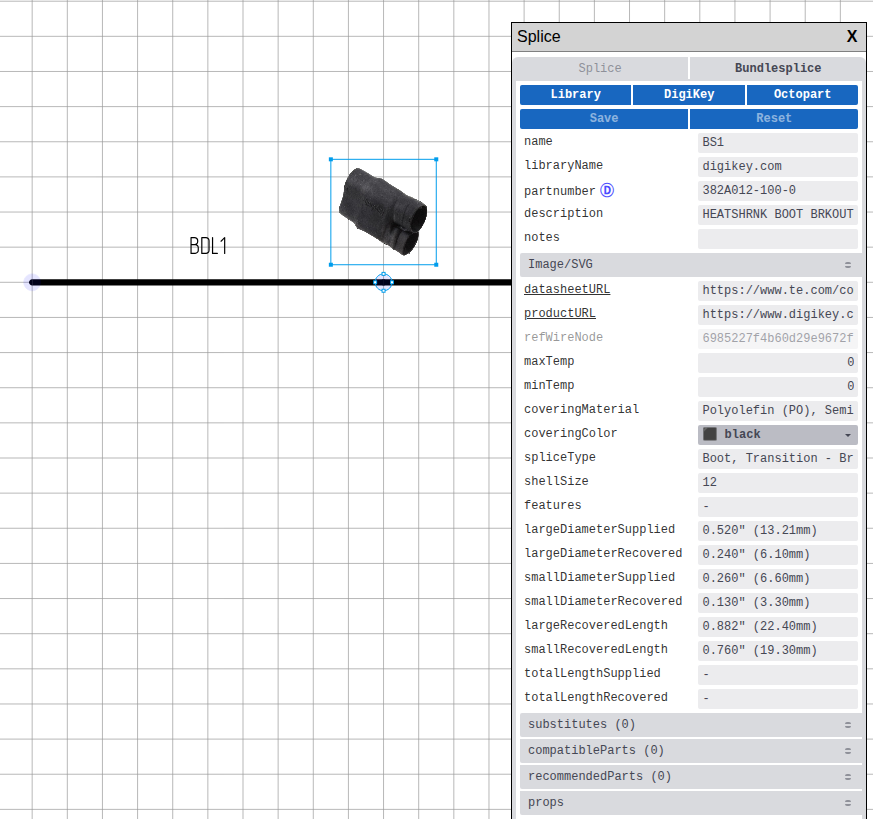Click the heatshrink boot image on the canvas
Screen dimensions: 873x819
tap(383, 210)
